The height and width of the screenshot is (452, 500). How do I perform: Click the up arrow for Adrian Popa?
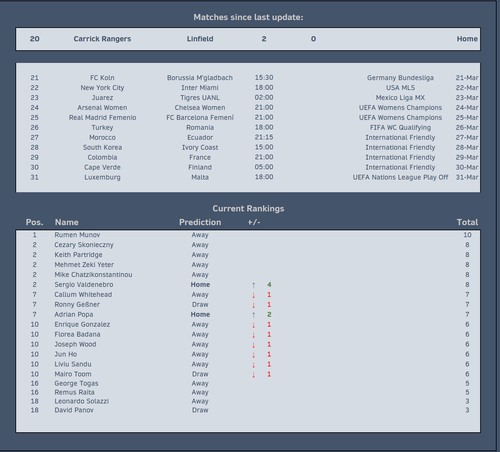pos(254,315)
